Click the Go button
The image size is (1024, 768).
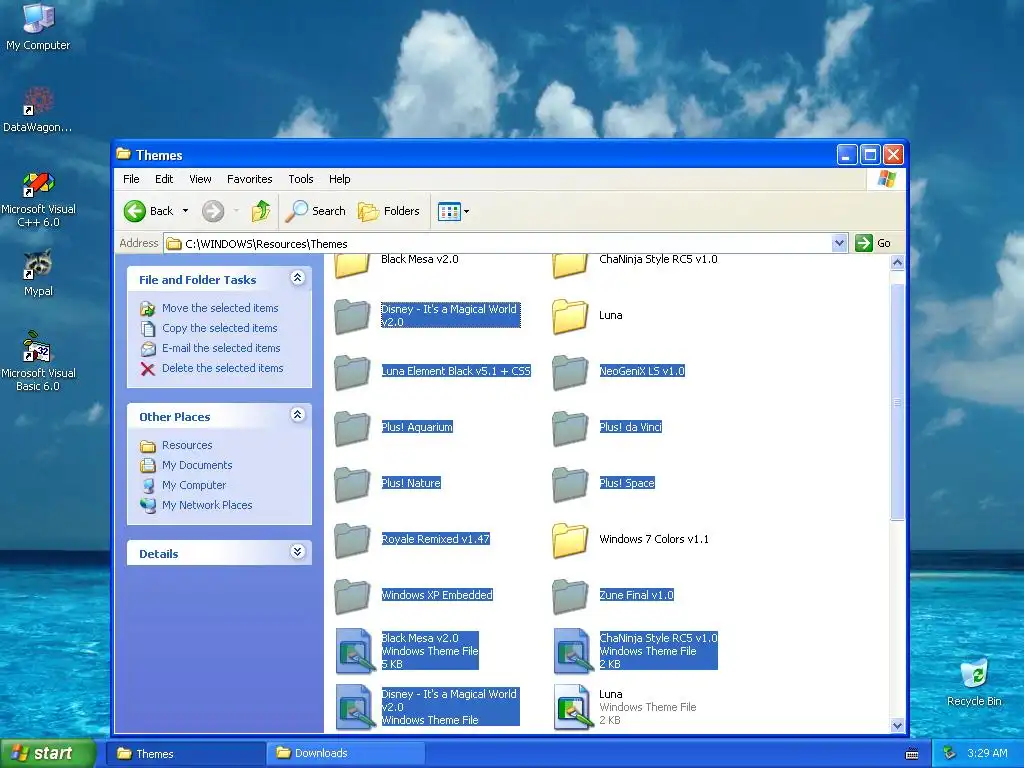tap(874, 243)
